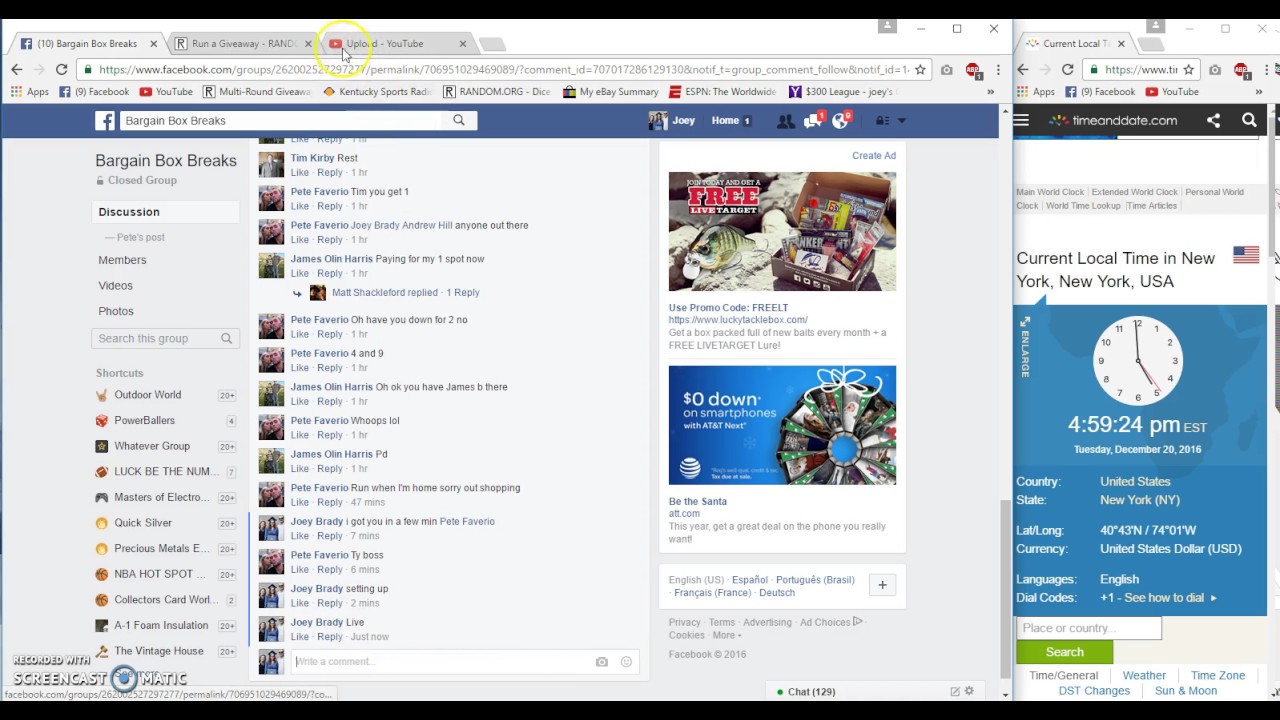1280x720 pixels.
Task: Open Chrome menu in Facebook window
Action: coord(998,70)
